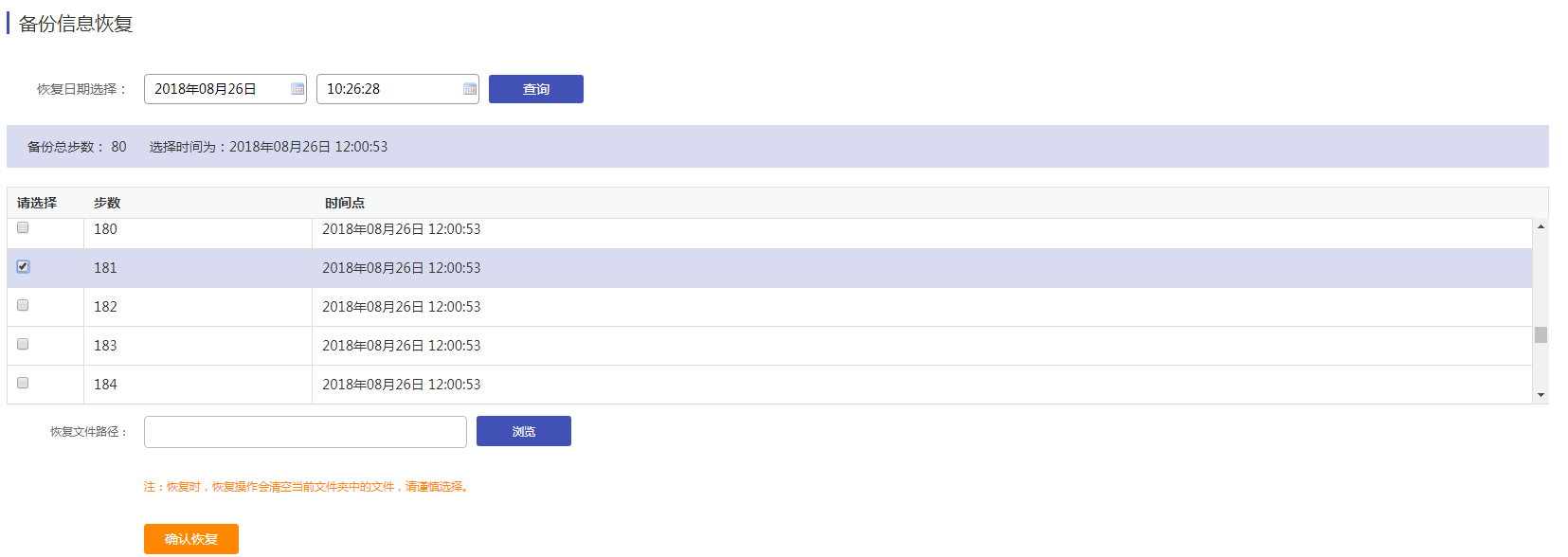Click the 10:26:28 time input field
The height and width of the screenshot is (557, 1568).
coord(388,89)
